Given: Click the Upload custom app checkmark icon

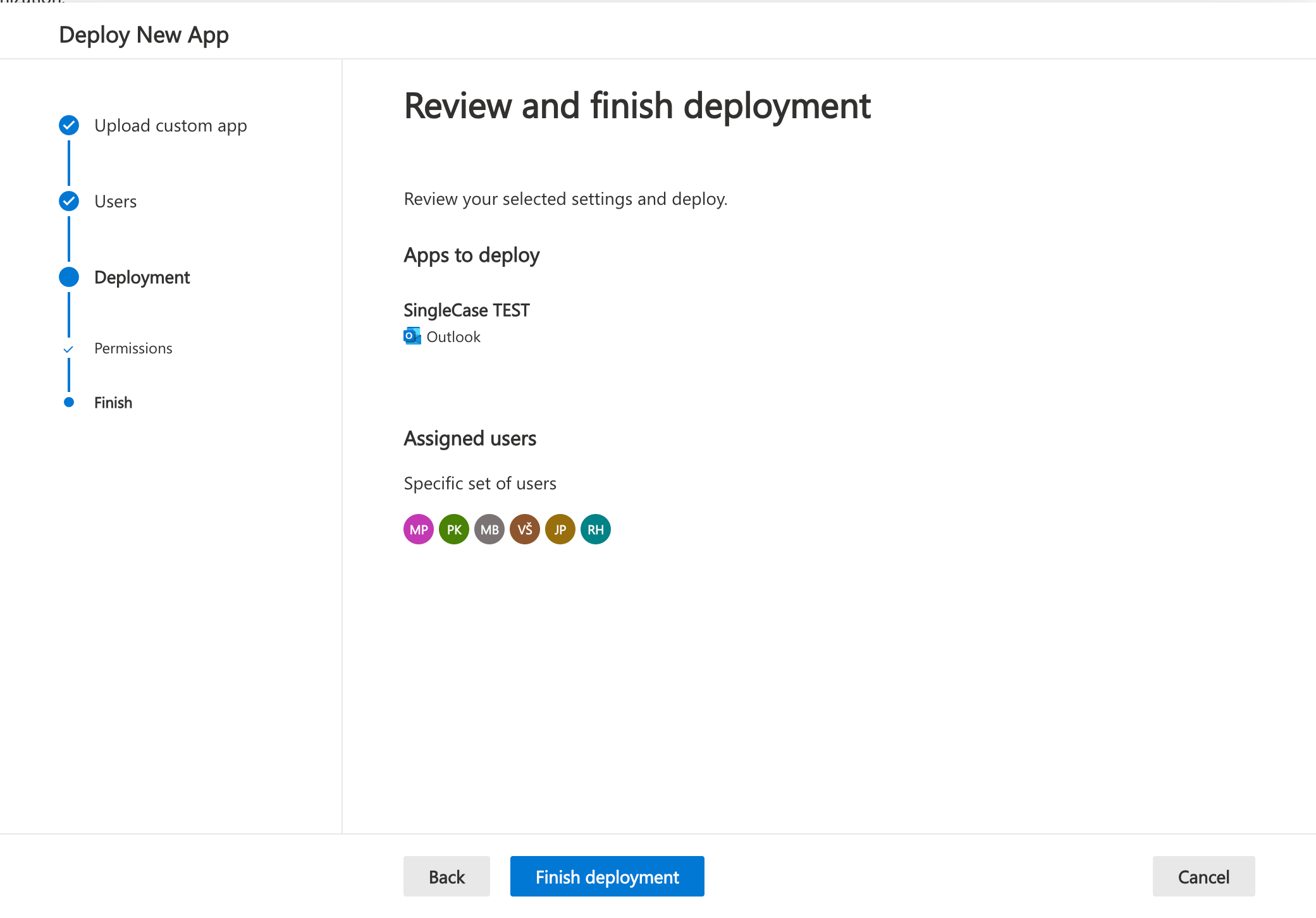Looking at the screenshot, I should 69,125.
